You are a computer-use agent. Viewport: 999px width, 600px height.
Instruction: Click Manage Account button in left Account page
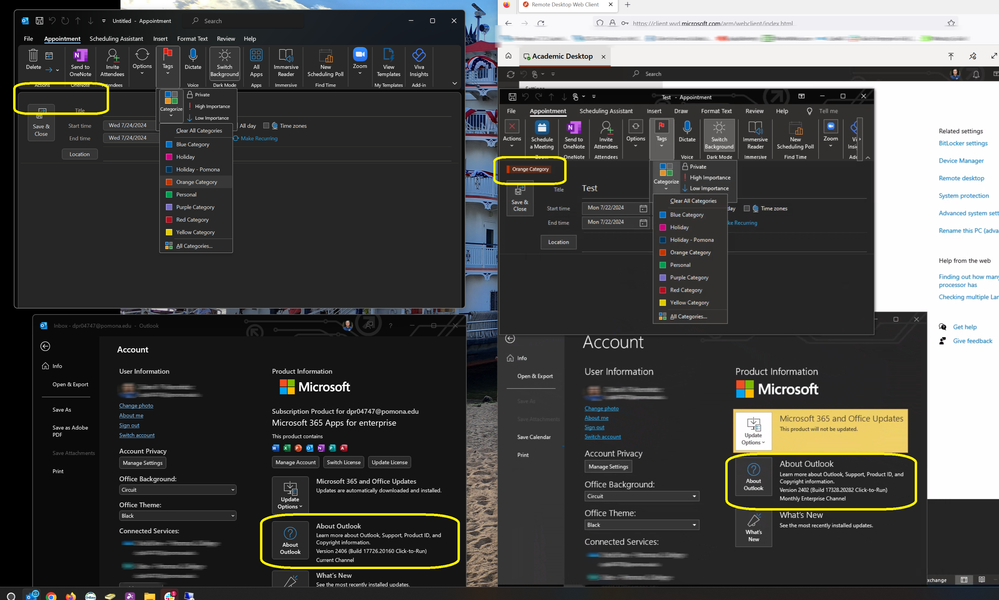296,462
